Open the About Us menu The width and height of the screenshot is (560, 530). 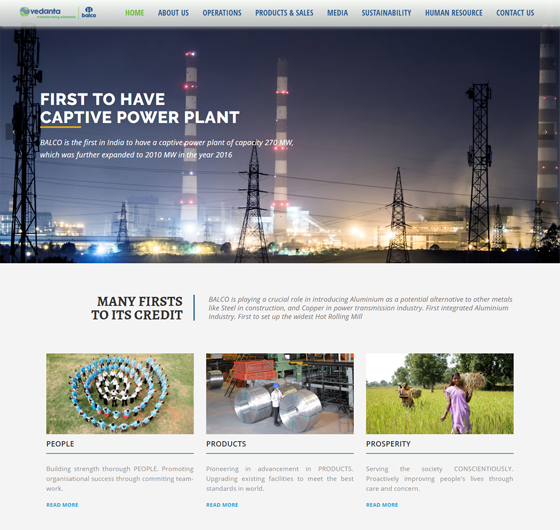coord(173,13)
